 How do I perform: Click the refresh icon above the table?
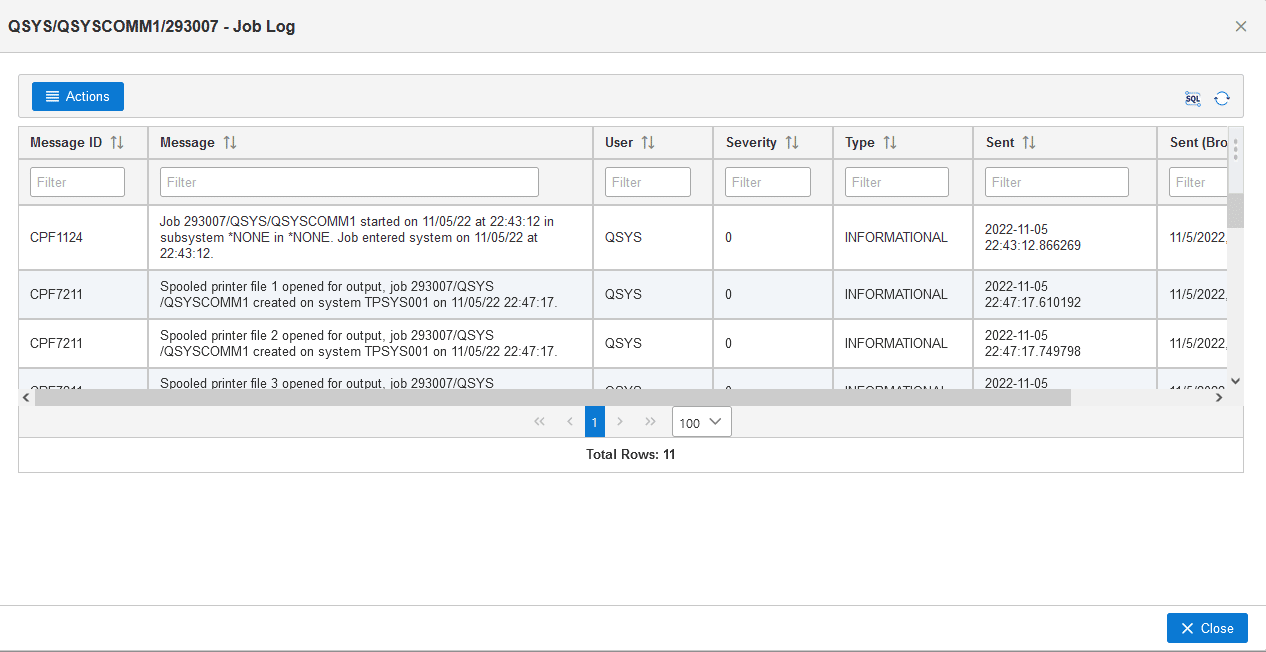pos(1222,98)
